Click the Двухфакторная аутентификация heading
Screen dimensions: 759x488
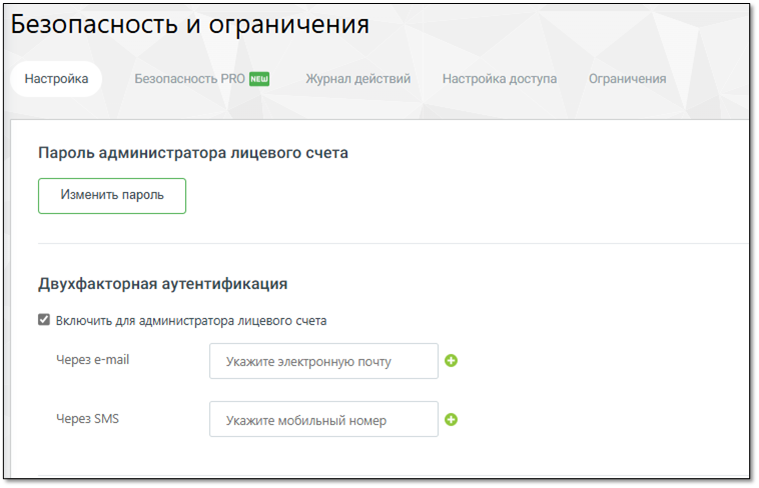click(x=163, y=284)
